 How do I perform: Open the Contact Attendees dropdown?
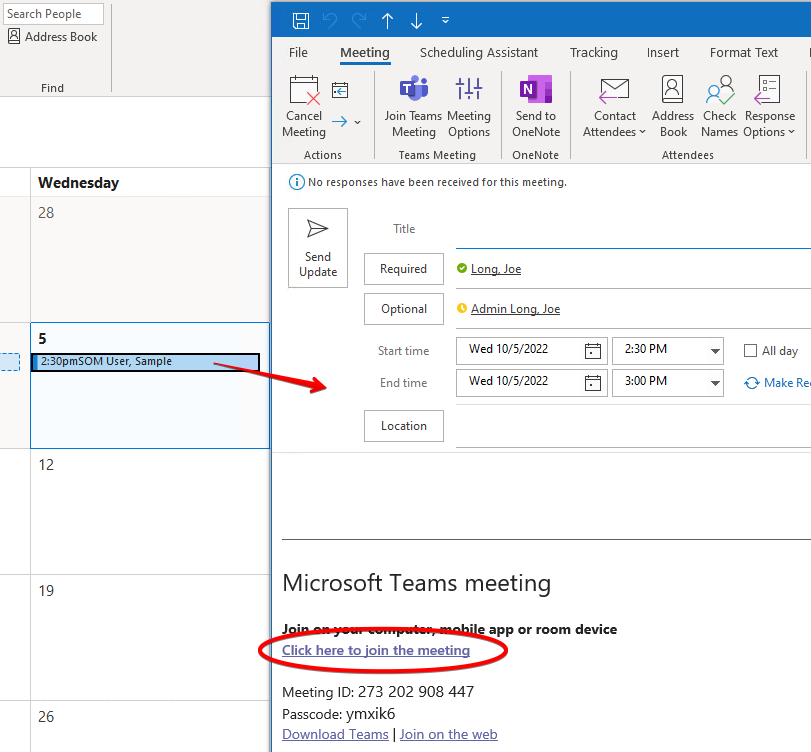[x=615, y=107]
